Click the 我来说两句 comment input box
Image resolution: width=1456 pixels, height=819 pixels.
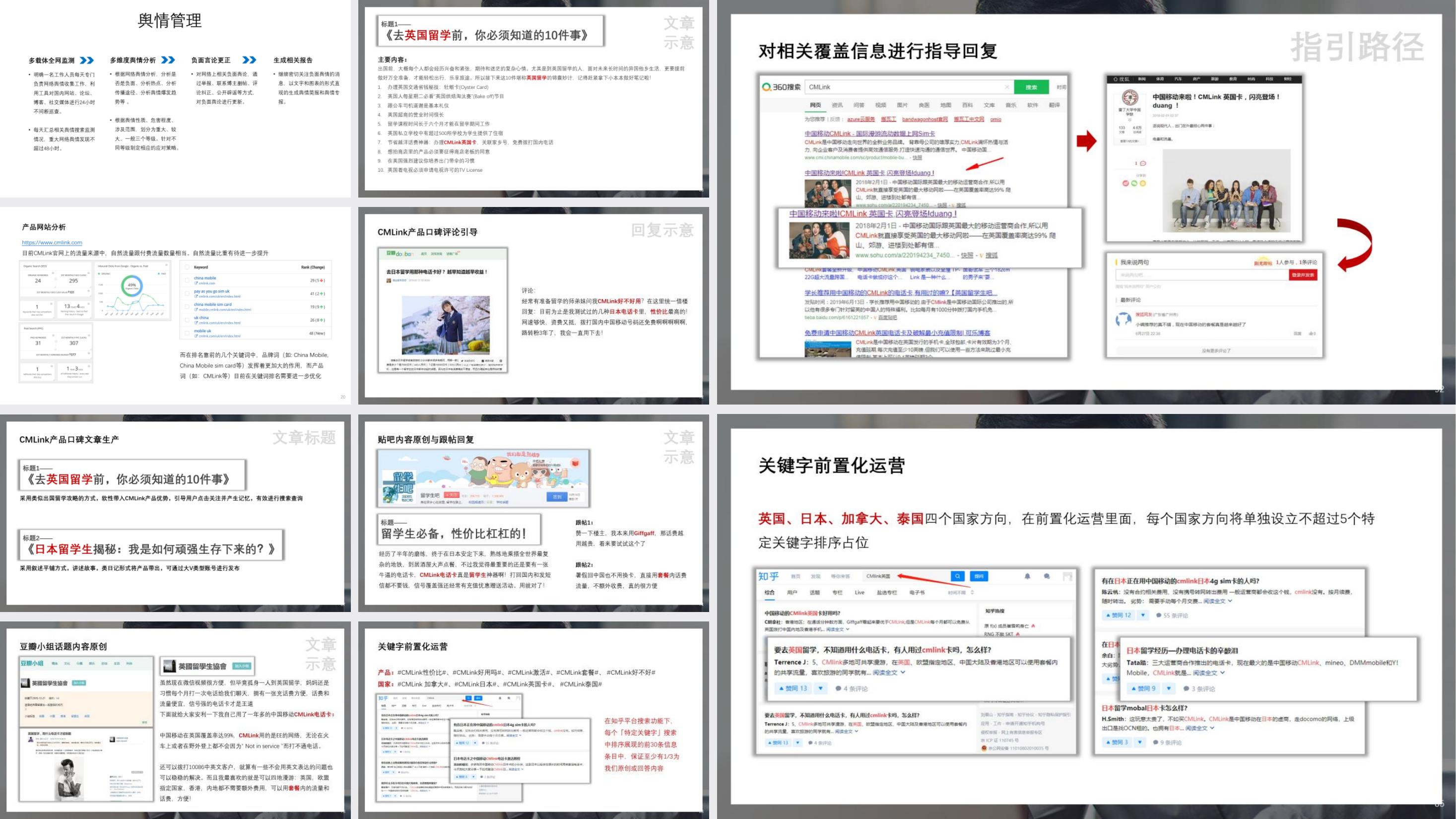coord(1201,274)
